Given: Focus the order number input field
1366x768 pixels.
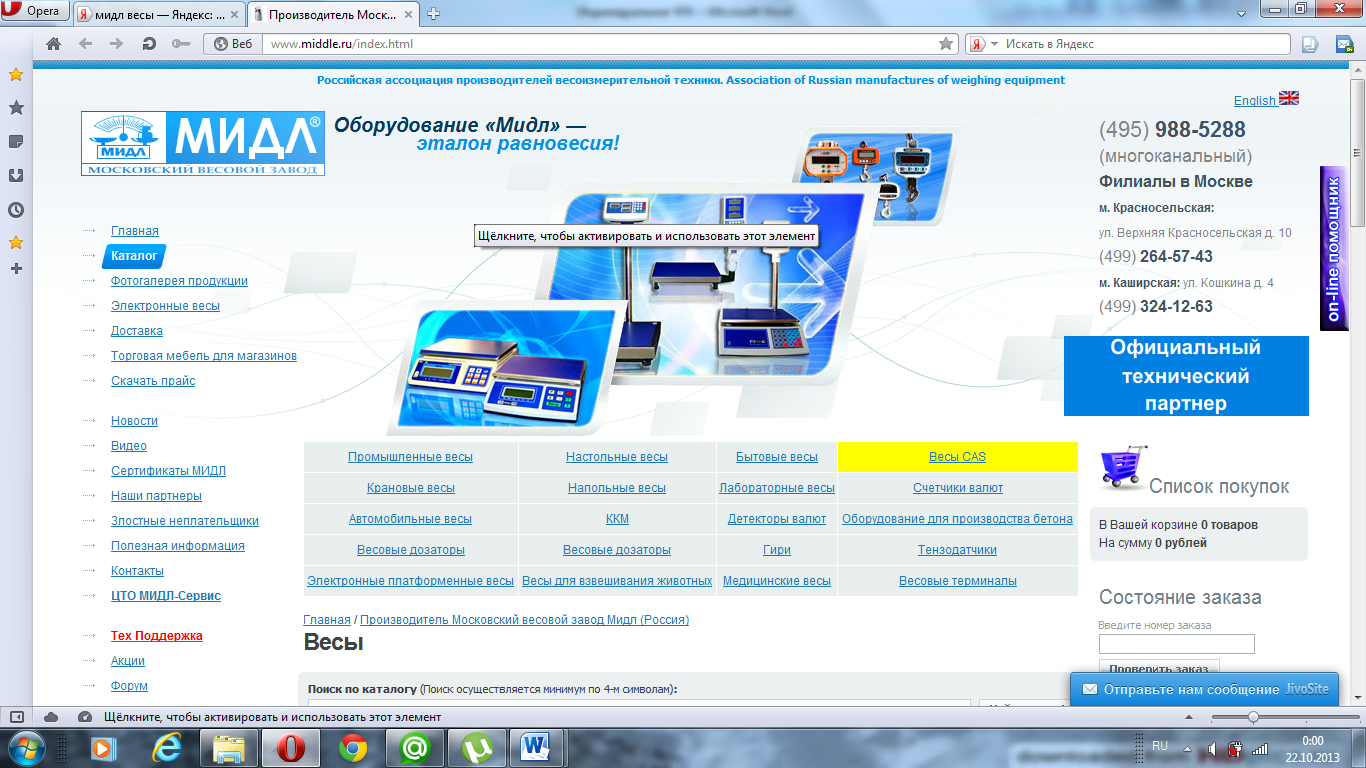Looking at the screenshot, I should pyautogui.click(x=1176, y=644).
